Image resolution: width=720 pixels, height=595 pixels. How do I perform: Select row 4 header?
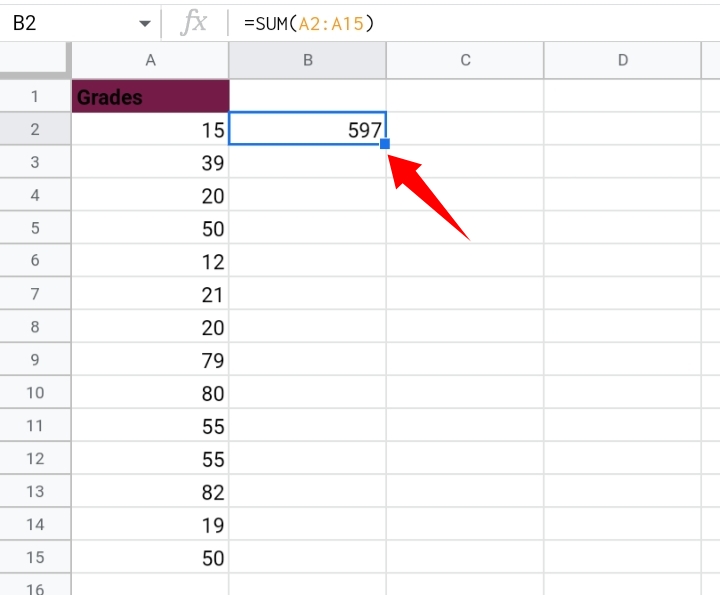tap(35, 195)
